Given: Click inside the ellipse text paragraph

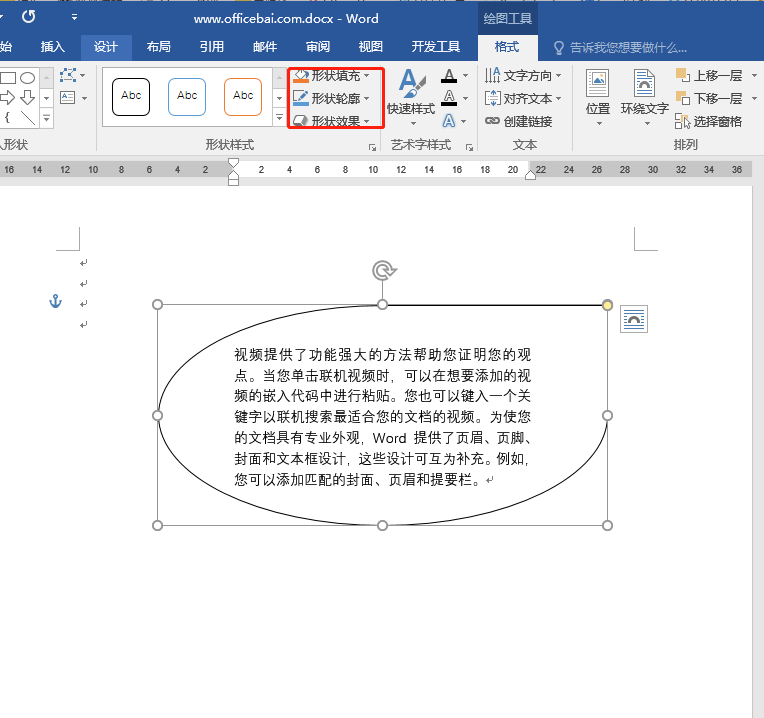Looking at the screenshot, I should coord(382,417).
